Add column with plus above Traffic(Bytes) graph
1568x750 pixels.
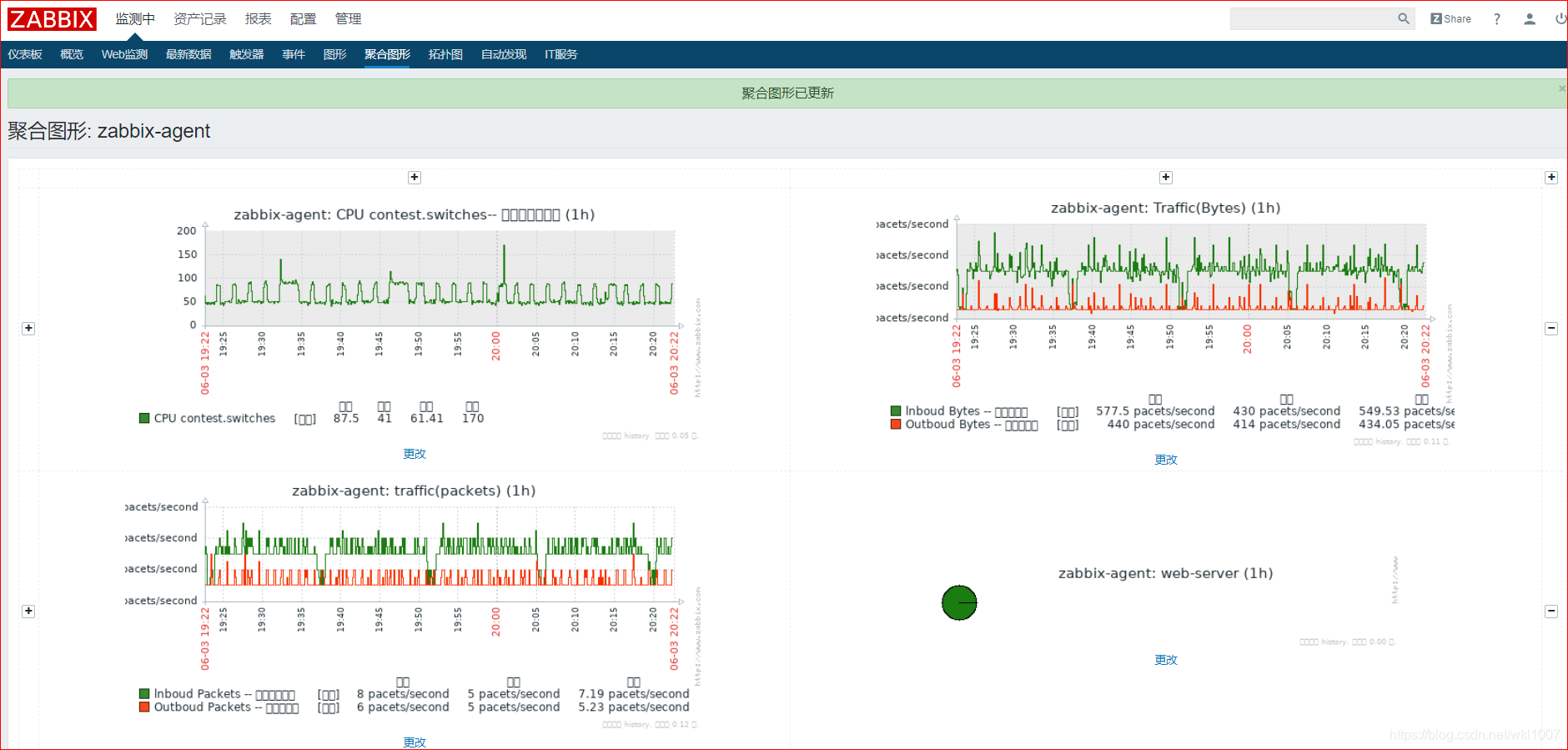(x=1166, y=177)
